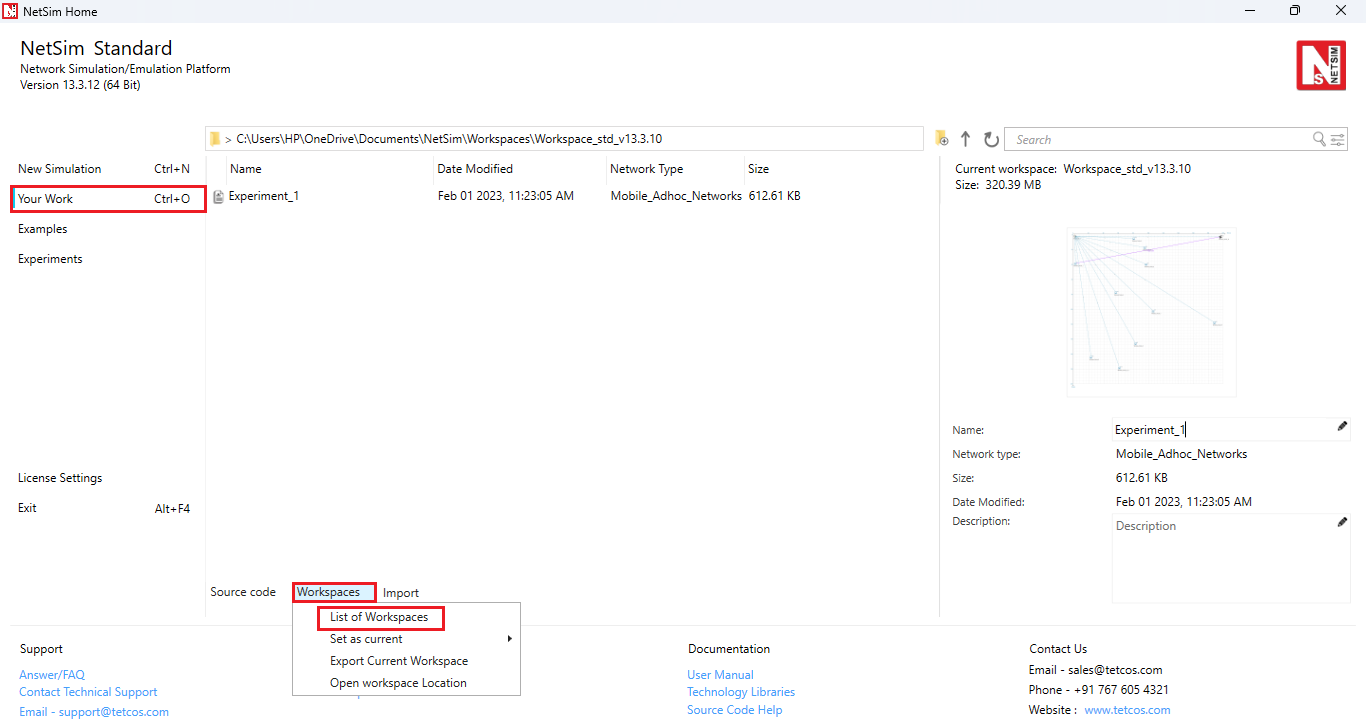1366x720 pixels.
Task: Click the Description text box
Action: point(1231,559)
